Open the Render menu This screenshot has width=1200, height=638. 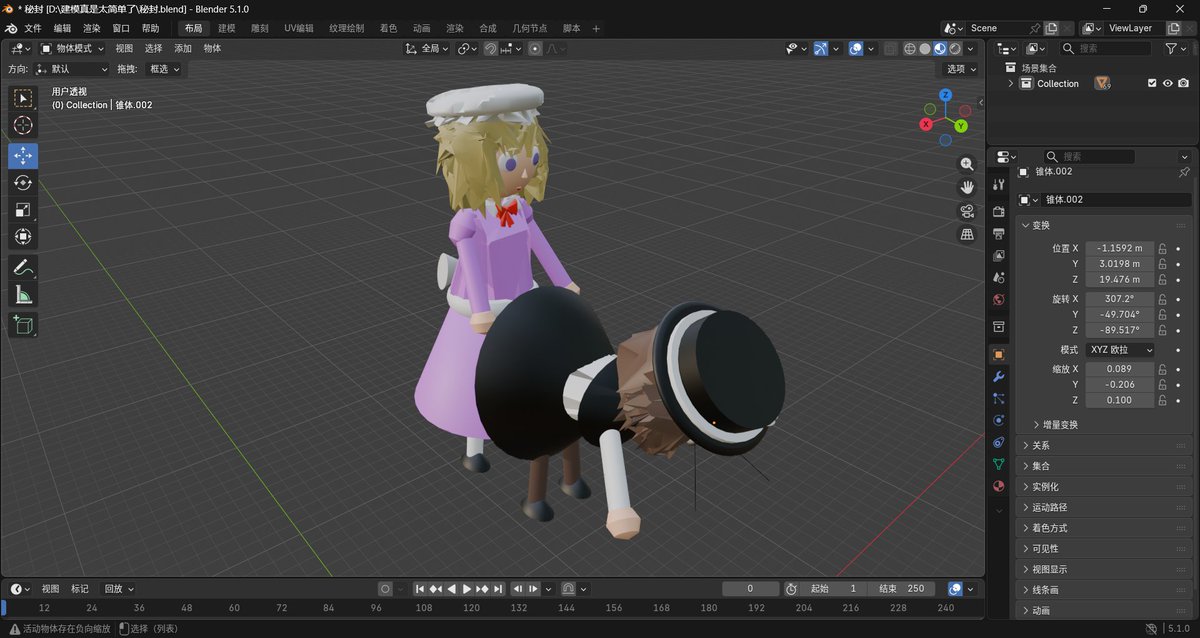(91, 28)
